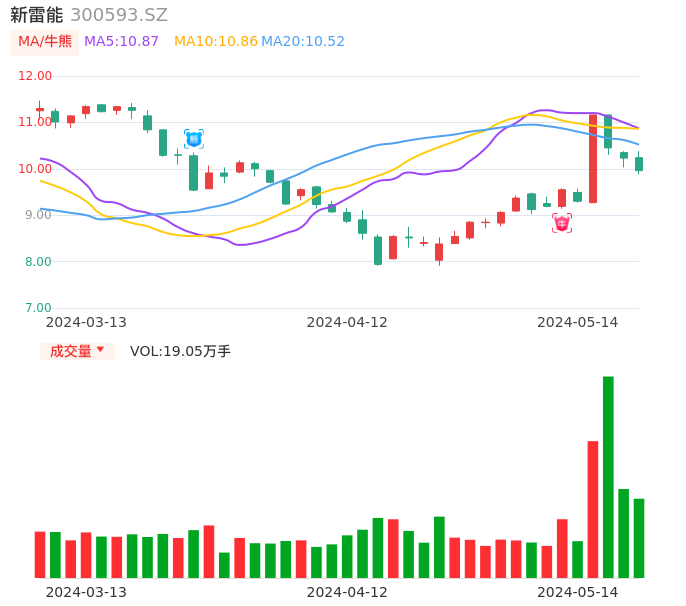Click the 2024-05-14 date under volume chart
The height and width of the screenshot is (606, 686).
tap(578, 592)
